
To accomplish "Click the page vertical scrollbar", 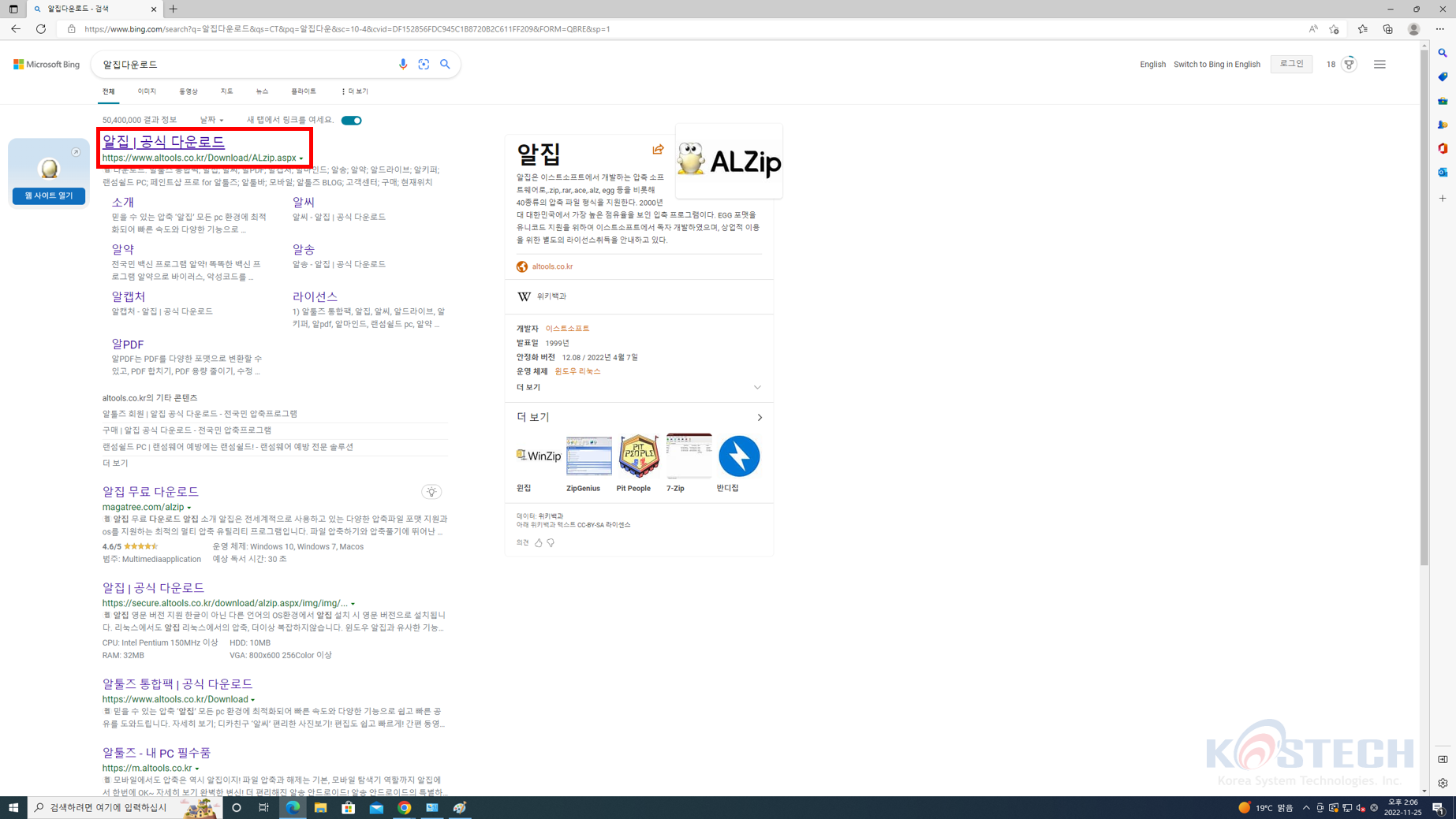I will coord(1424,307).
